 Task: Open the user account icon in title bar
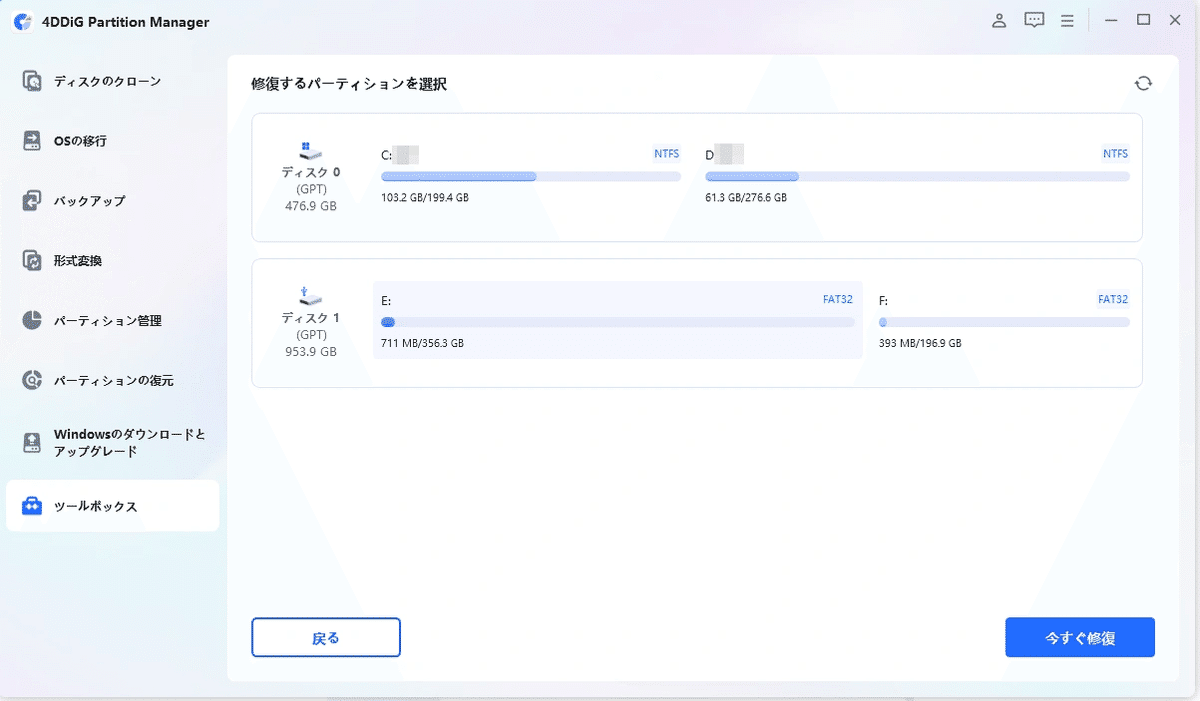point(998,20)
